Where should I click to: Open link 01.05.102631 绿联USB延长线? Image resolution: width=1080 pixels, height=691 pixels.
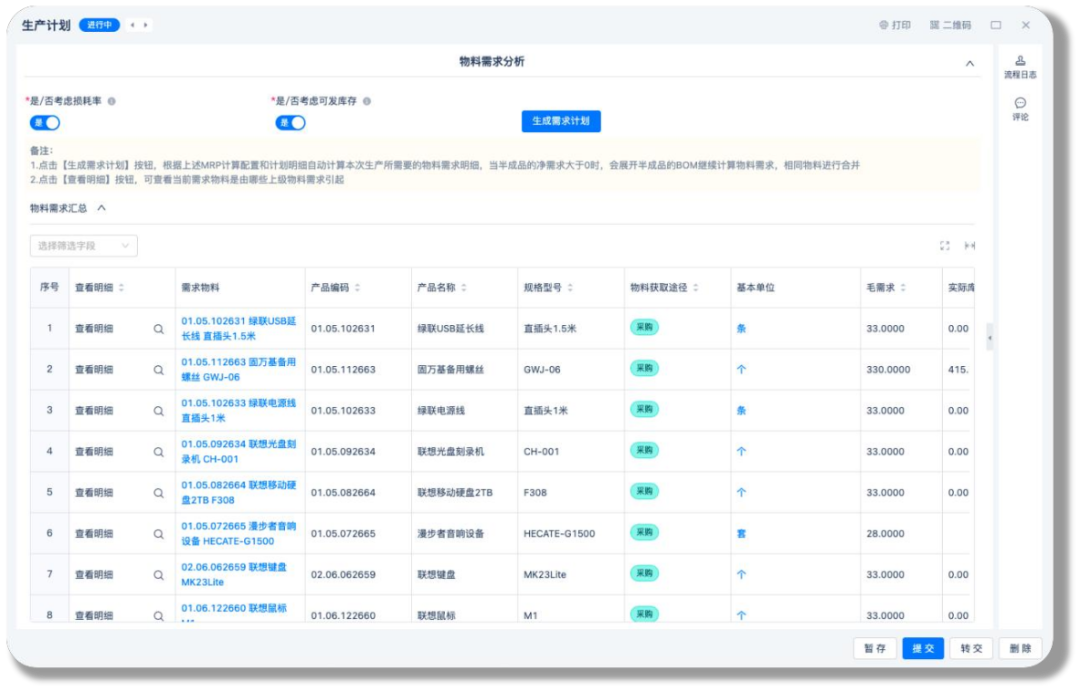(238, 329)
